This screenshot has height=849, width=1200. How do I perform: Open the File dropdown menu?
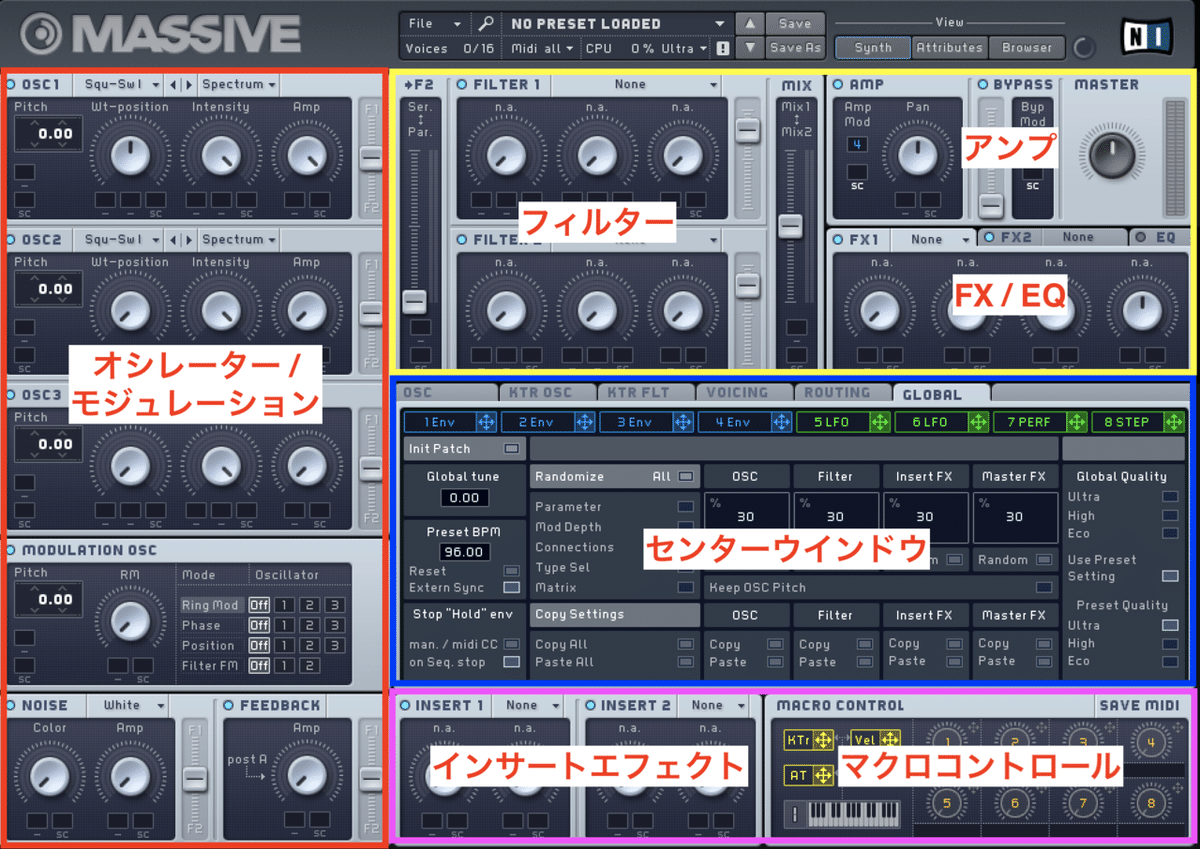tap(436, 23)
